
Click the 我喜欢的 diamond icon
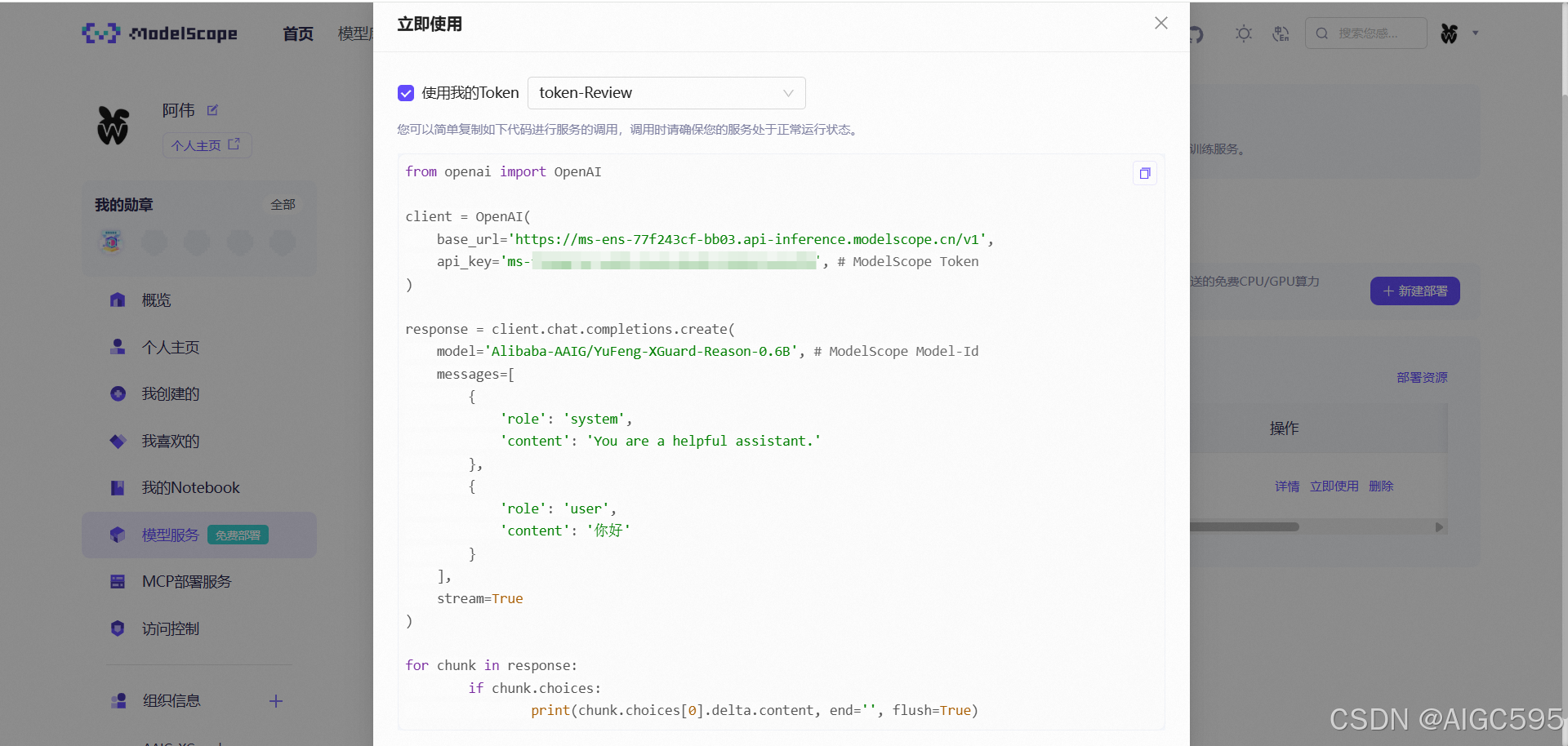(x=118, y=442)
